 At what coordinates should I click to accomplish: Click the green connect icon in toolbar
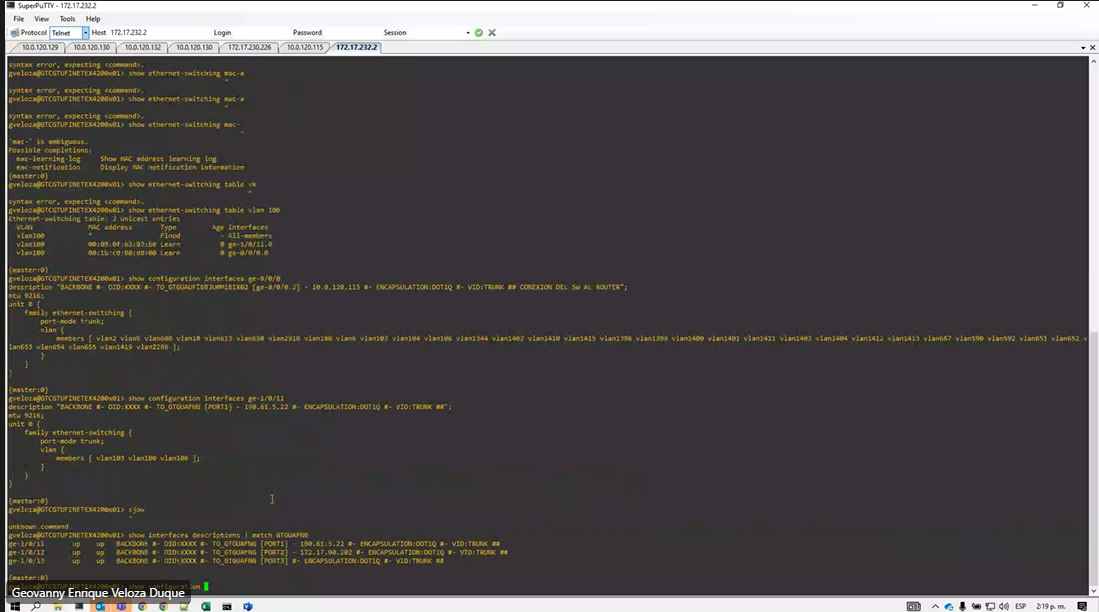coord(479,33)
